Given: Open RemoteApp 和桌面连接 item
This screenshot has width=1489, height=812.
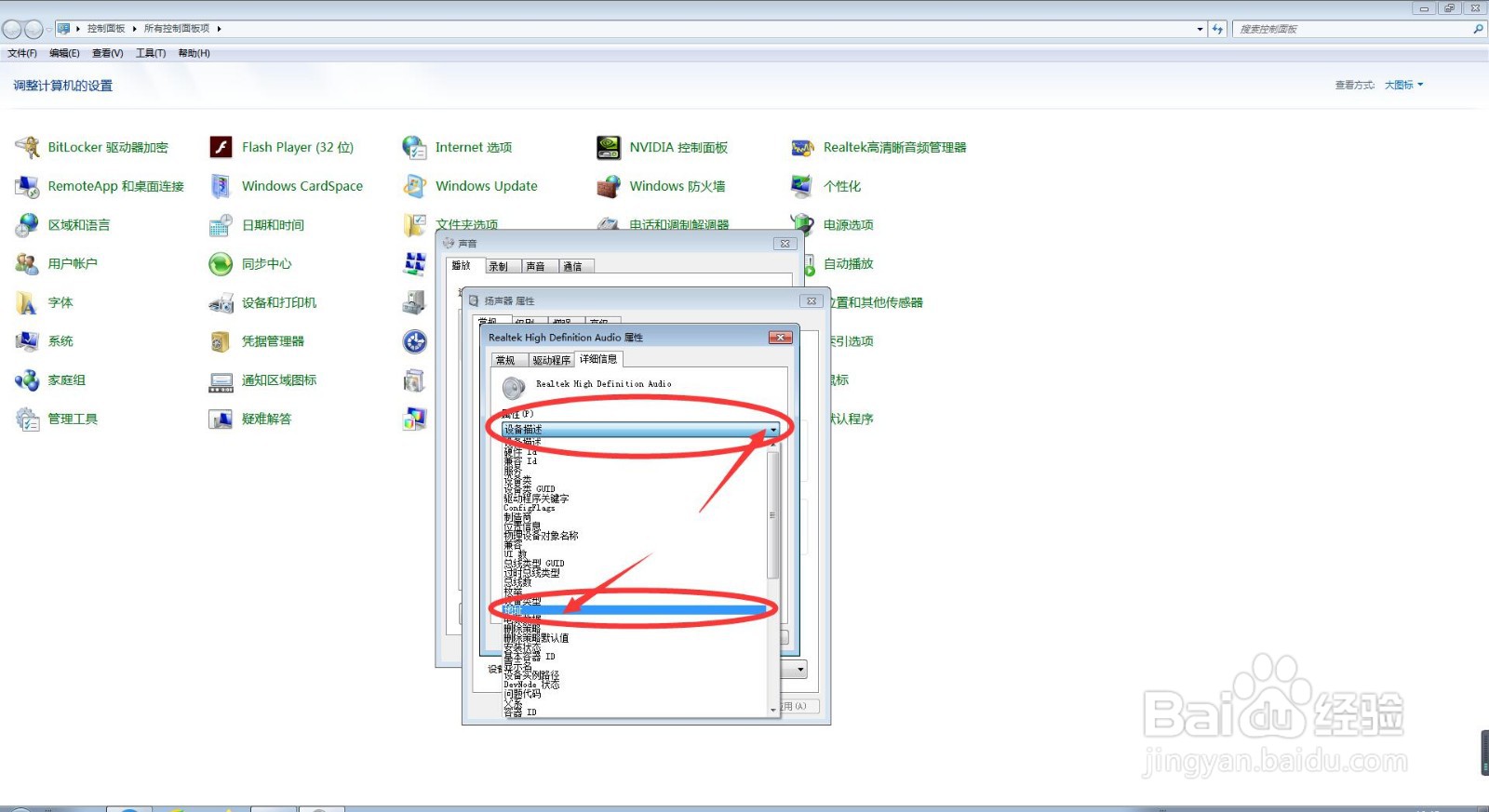Looking at the screenshot, I should (100, 186).
